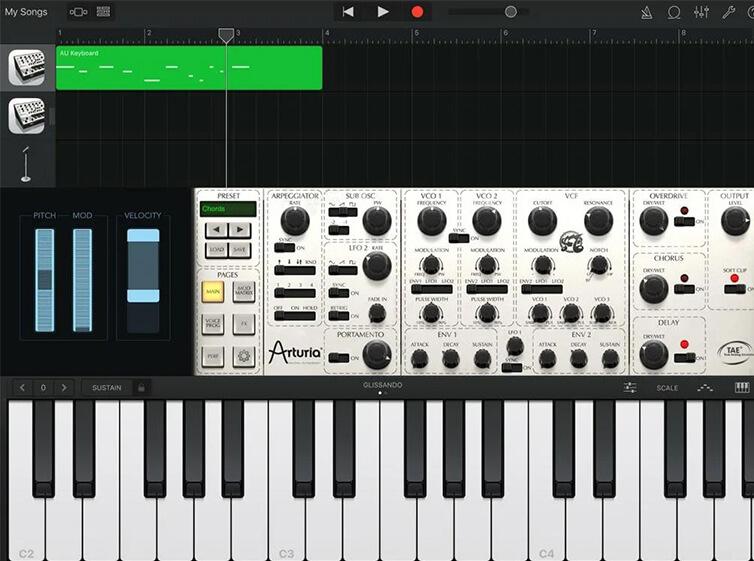Switch to Perf page
Viewport: 754px width, 561px height.
coord(213,356)
